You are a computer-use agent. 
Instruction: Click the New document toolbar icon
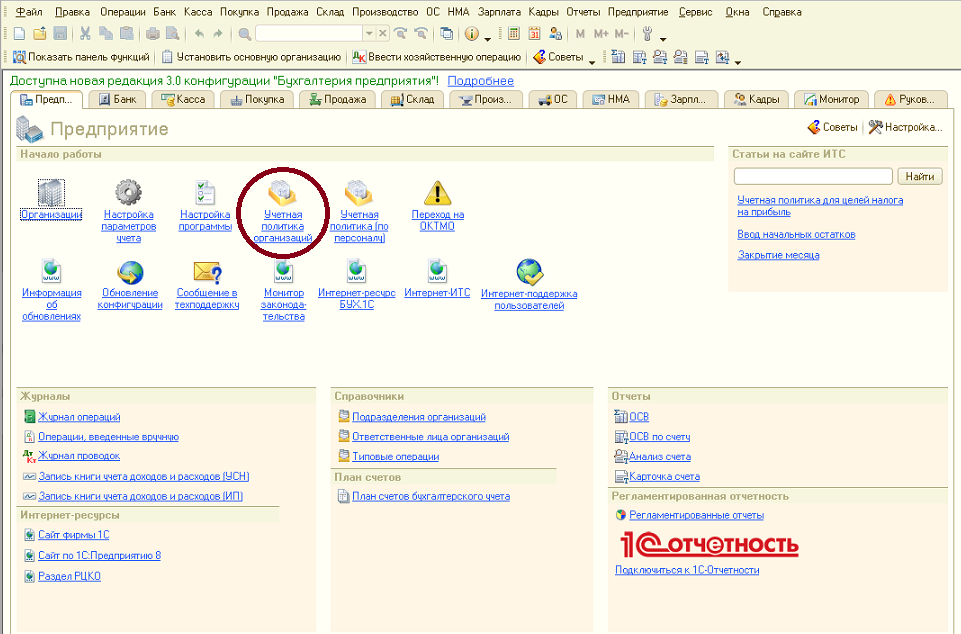click(x=19, y=34)
